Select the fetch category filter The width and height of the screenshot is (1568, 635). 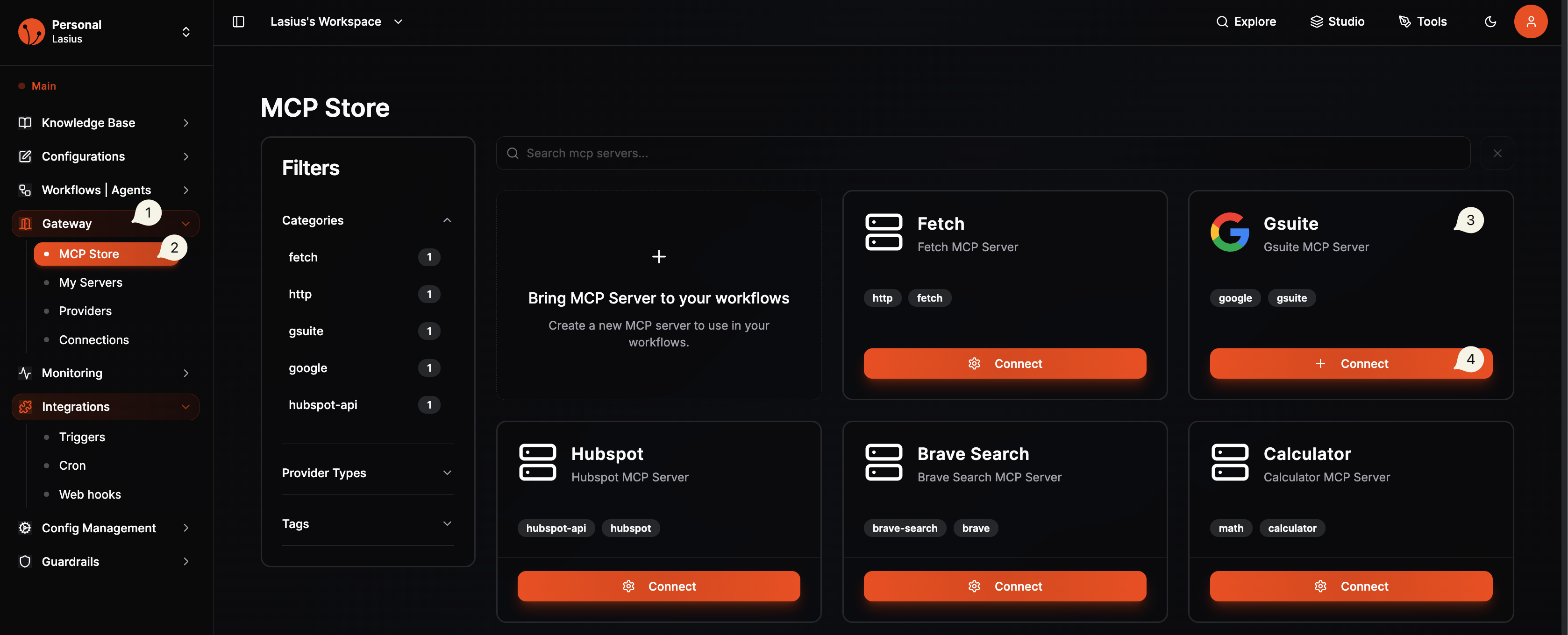point(302,257)
